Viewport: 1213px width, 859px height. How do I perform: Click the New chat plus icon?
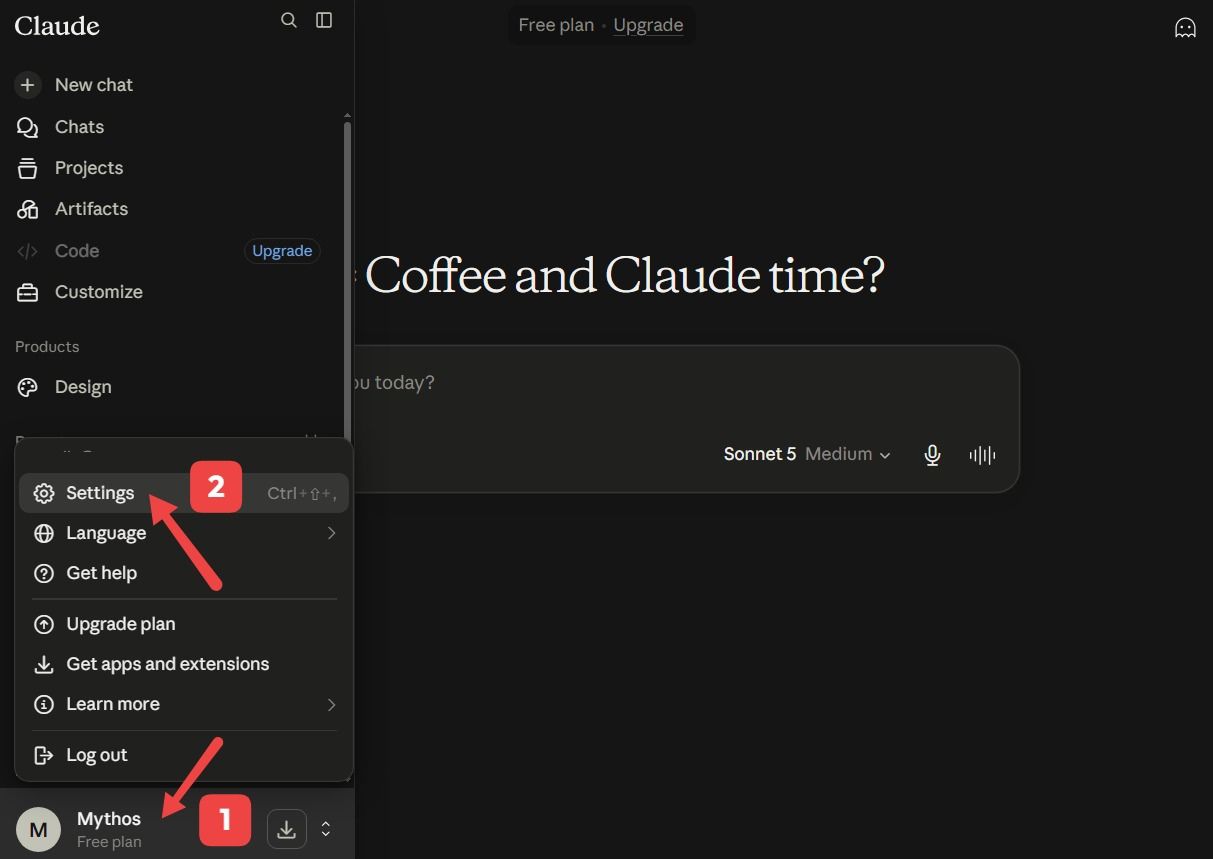point(27,85)
